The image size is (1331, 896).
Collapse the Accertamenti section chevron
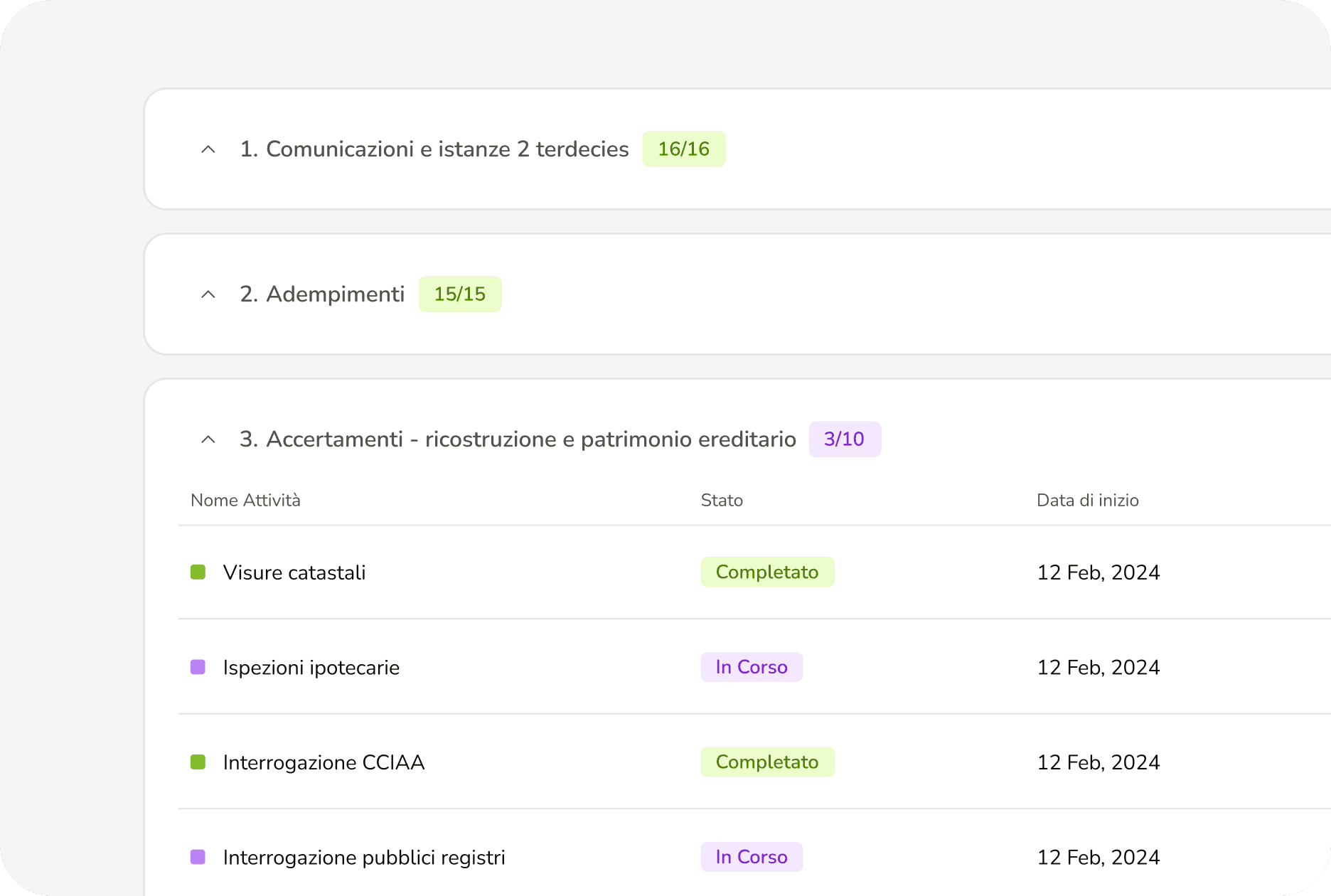208,439
